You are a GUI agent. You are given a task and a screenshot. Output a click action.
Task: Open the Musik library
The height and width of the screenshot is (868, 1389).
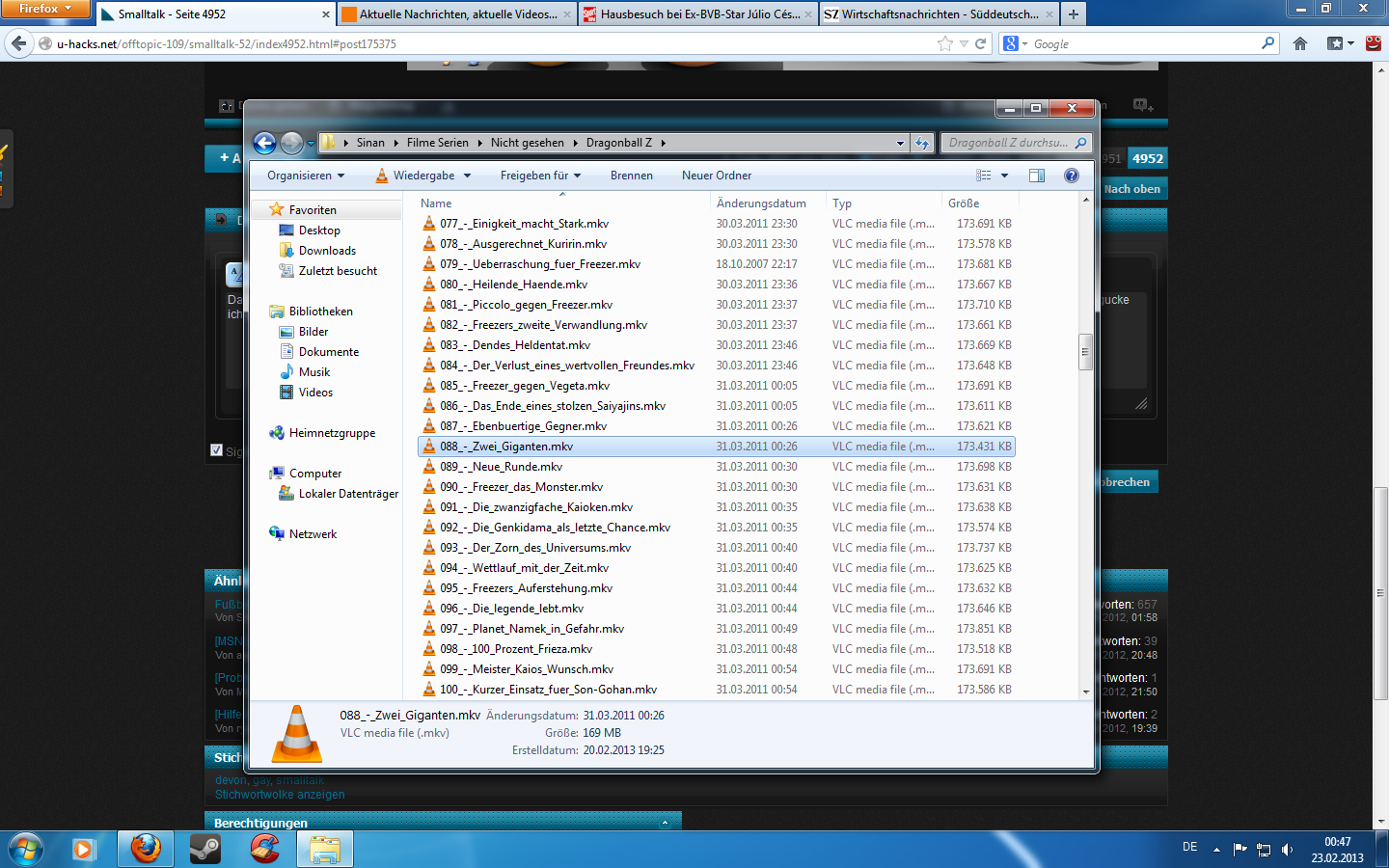coord(314,372)
